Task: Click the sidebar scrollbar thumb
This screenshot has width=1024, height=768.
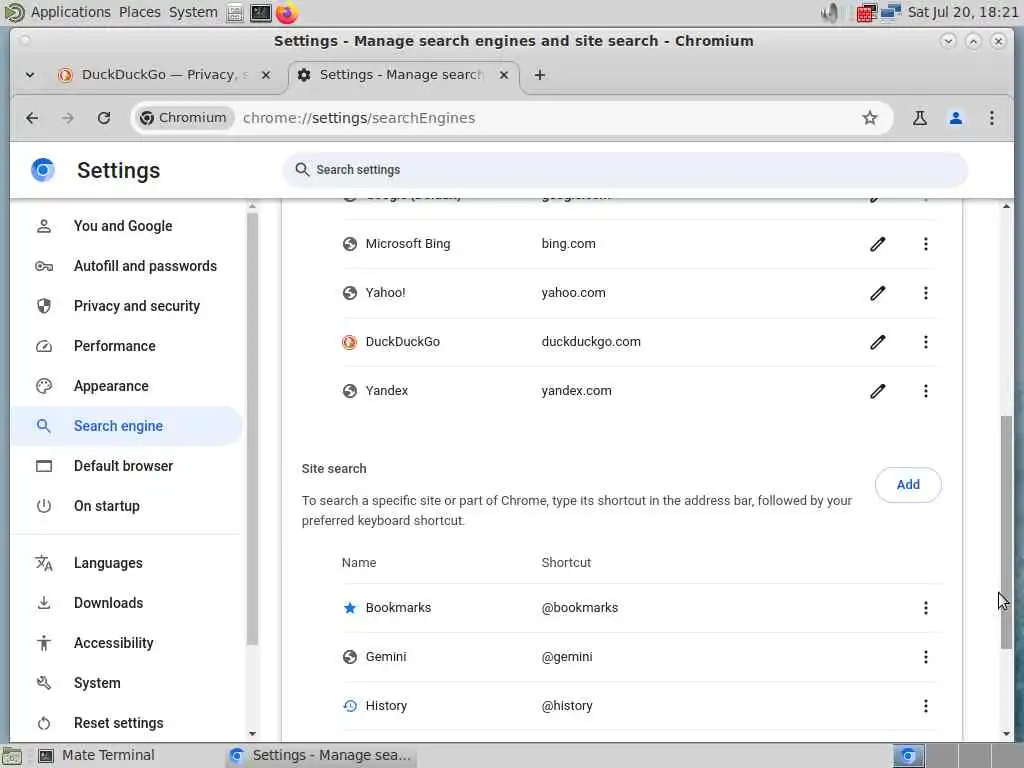Action: (252, 428)
